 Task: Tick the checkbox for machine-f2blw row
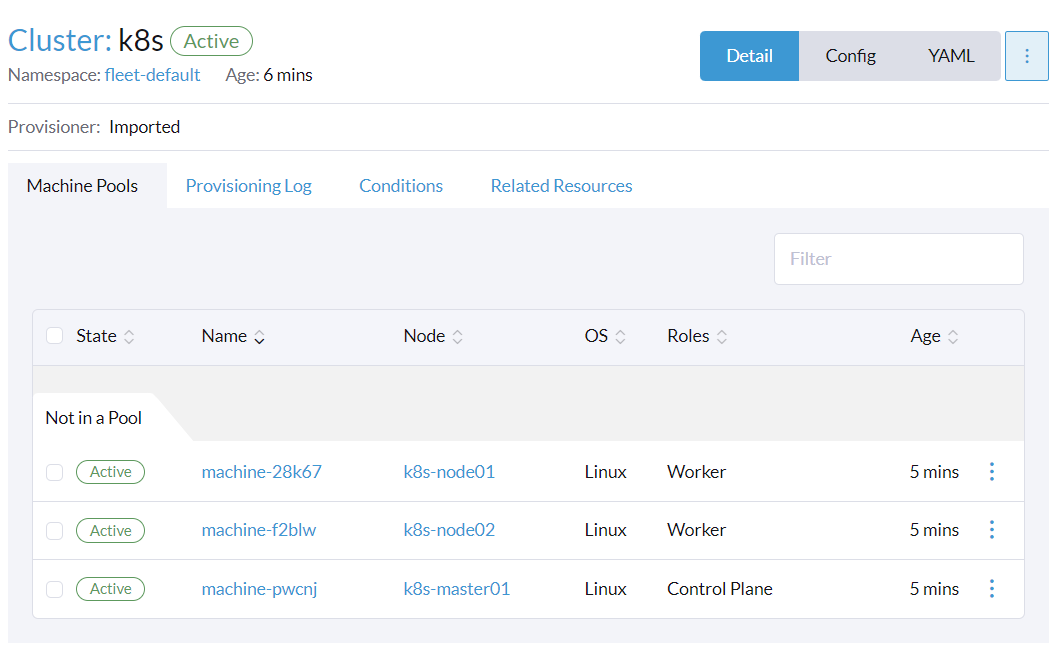pos(55,530)
